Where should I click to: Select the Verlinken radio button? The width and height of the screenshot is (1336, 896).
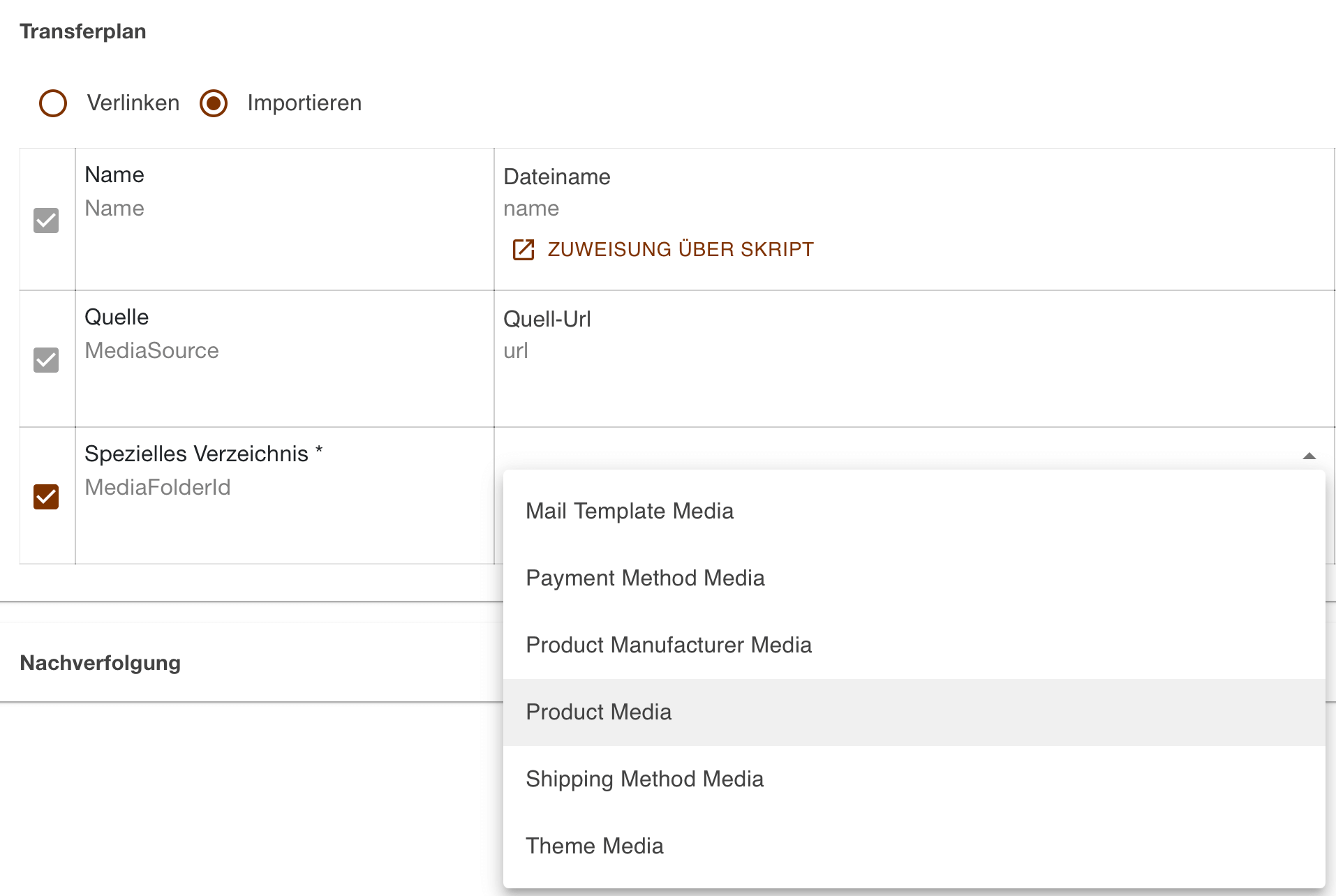52,103
